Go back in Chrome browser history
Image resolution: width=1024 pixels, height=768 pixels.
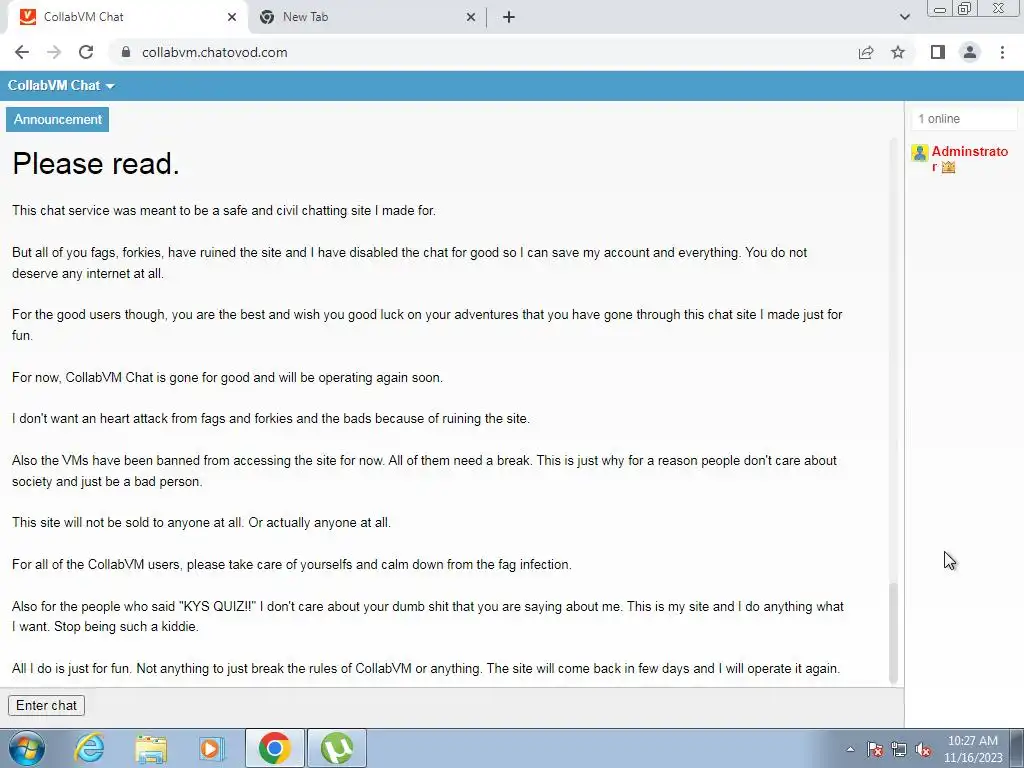pos(22,52)
